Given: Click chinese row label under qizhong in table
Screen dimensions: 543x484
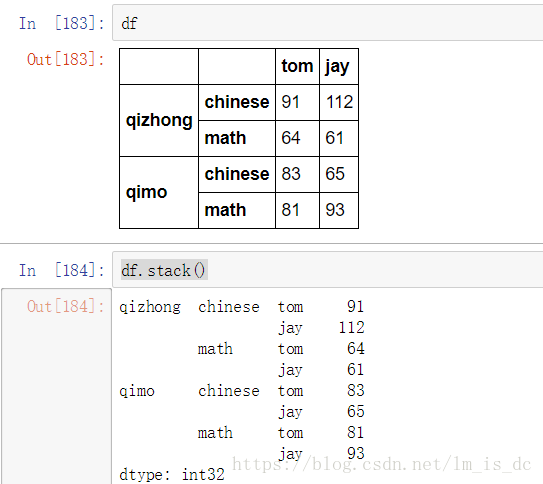Looking at the screenshot, I should pyautogui.click(x=237, y=102).
